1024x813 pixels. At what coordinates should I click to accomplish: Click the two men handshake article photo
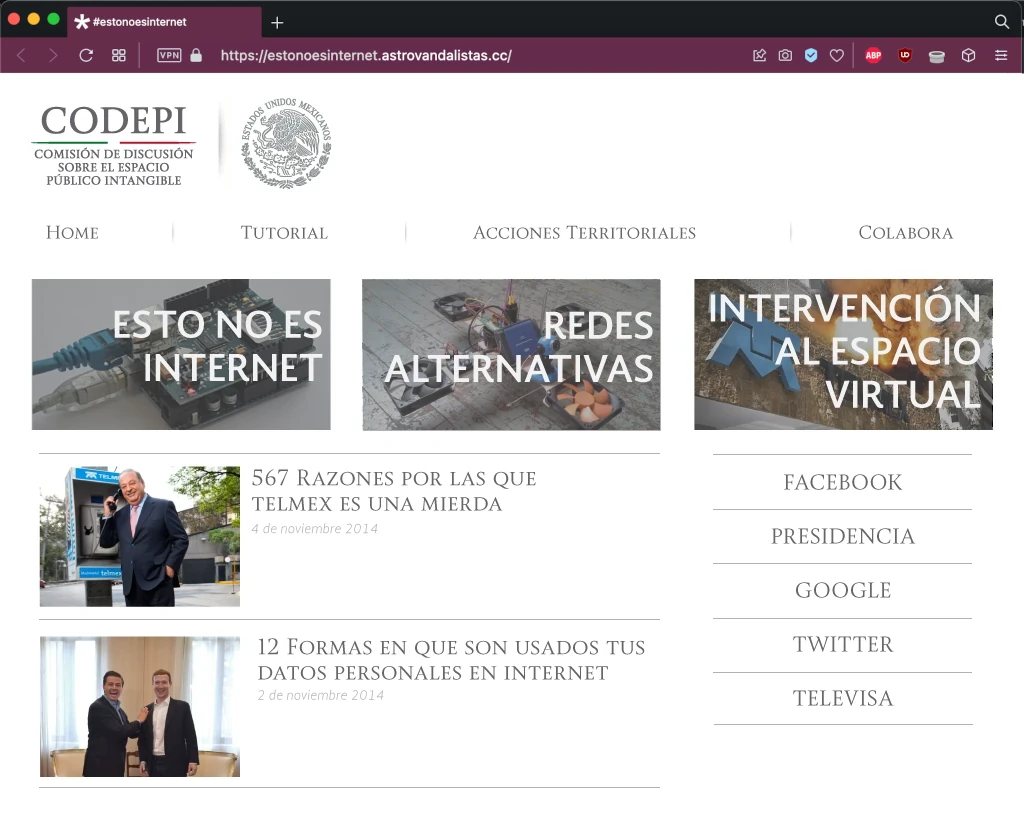(140, 707)
